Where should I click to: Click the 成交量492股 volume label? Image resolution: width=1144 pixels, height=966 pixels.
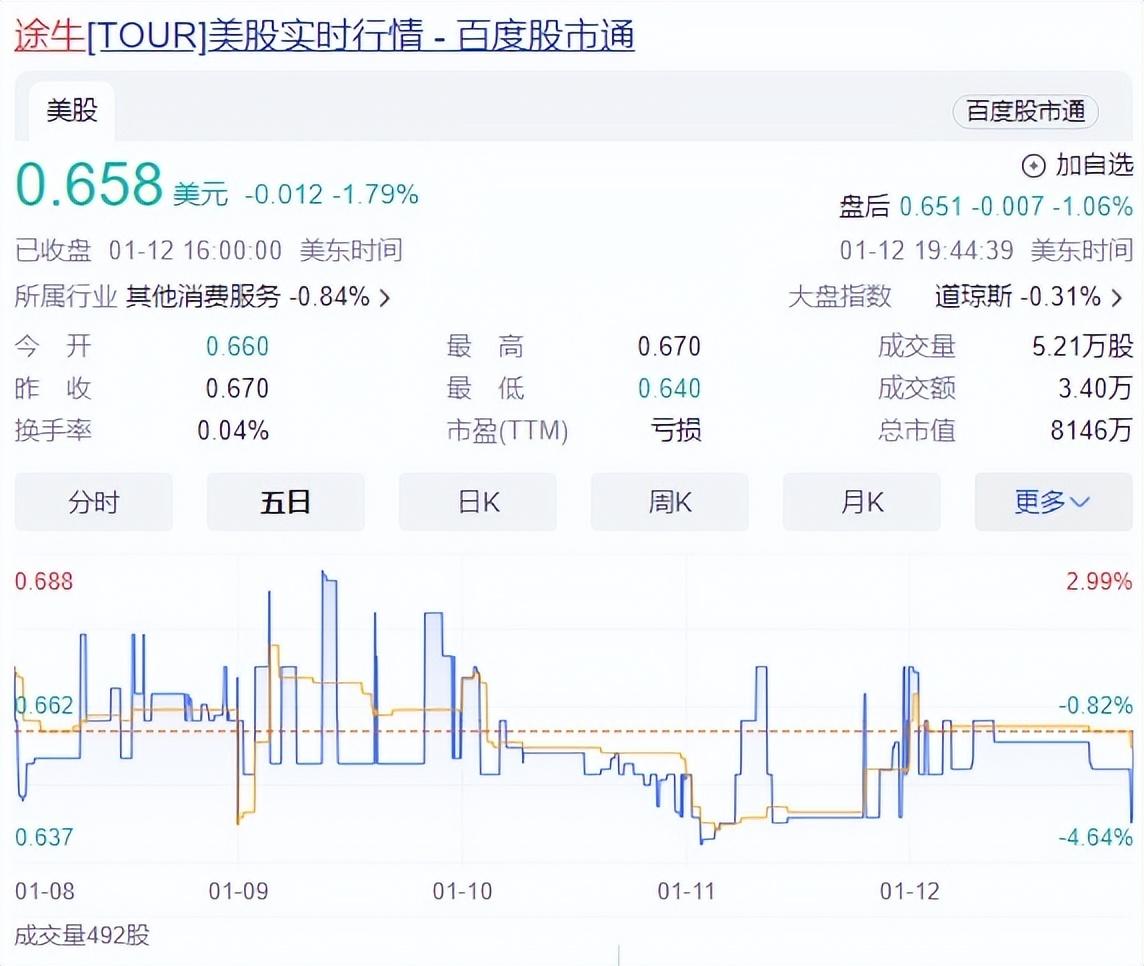82,935
